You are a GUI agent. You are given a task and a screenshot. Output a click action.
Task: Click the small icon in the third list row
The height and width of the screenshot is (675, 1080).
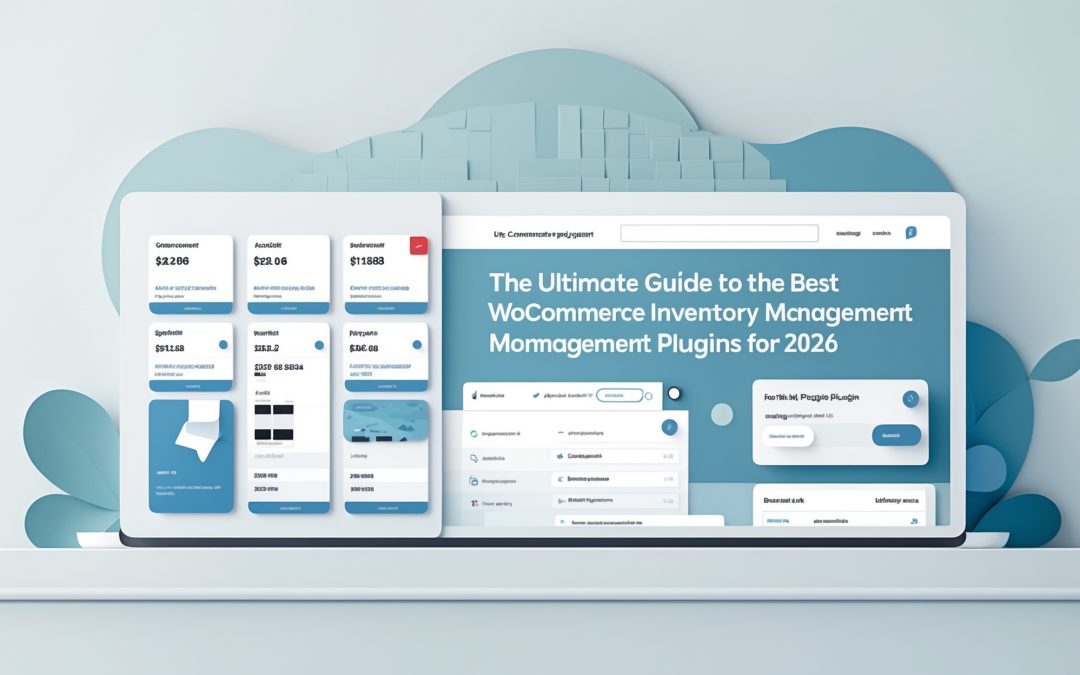click(560, 479)
